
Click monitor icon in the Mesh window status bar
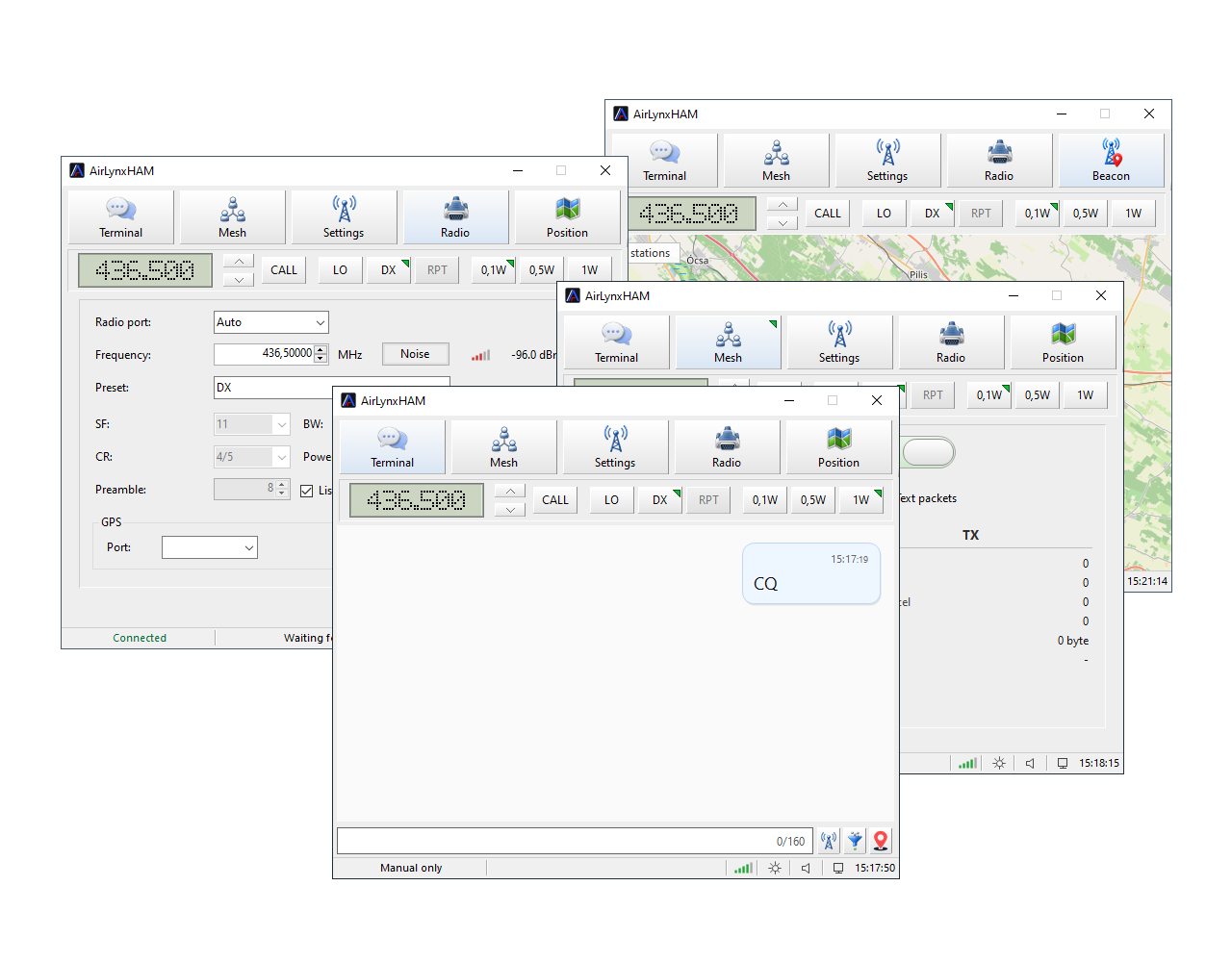[x=1063, y=763]
